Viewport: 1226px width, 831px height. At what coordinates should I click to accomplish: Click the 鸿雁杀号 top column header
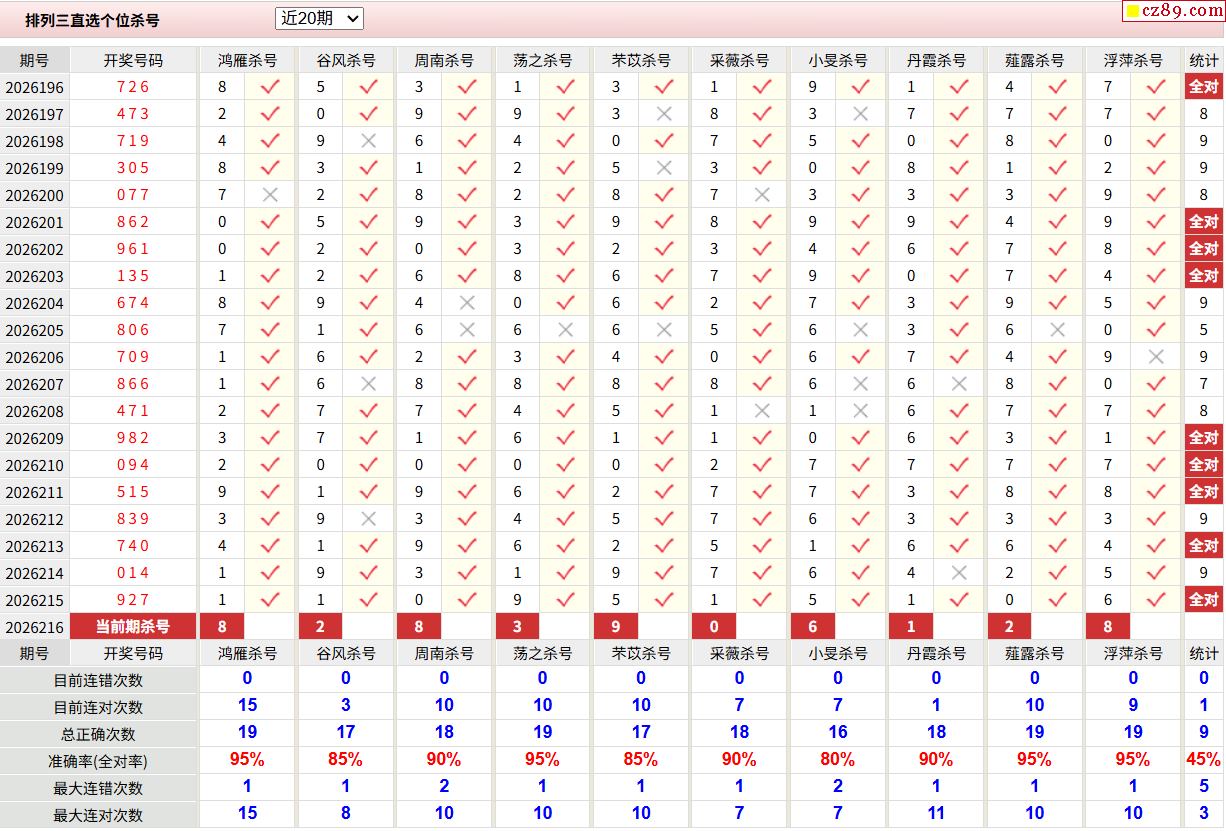click(x=248, y=60)
